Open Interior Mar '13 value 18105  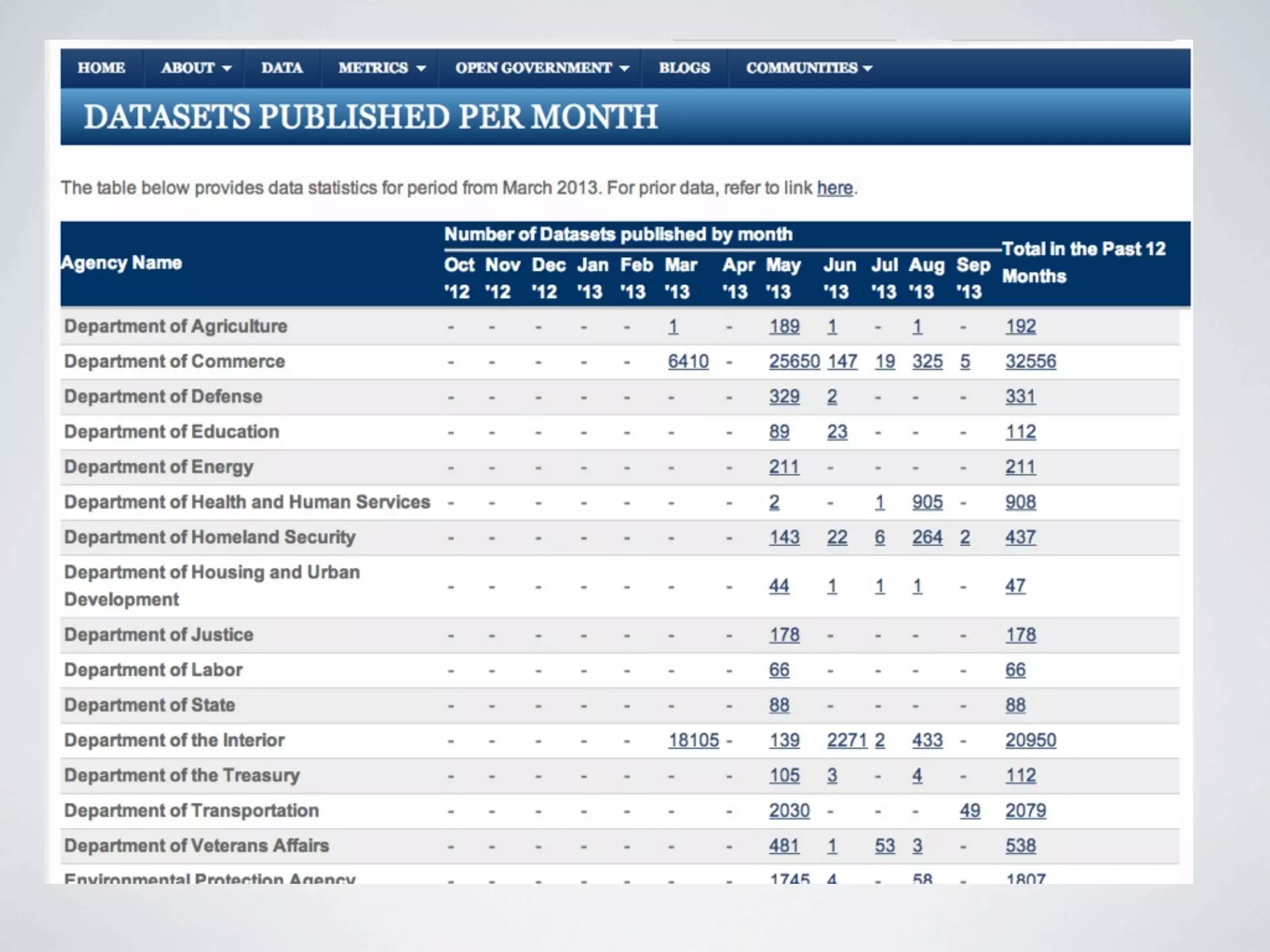(x=693, y=740)
